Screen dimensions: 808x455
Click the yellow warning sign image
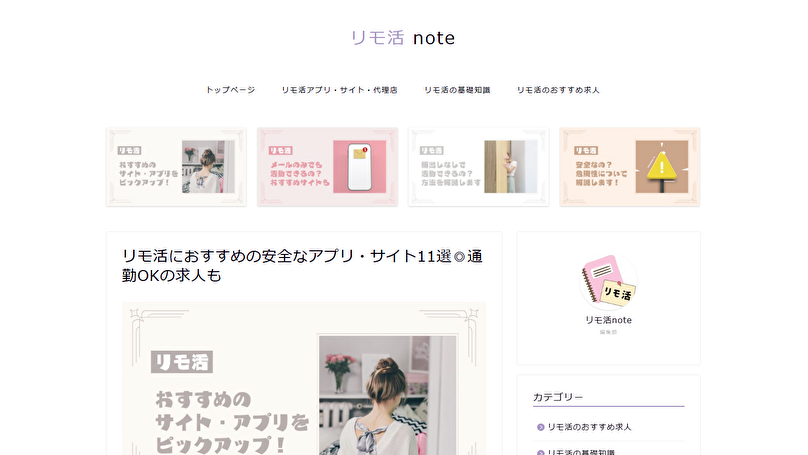(x=662, y=167)
